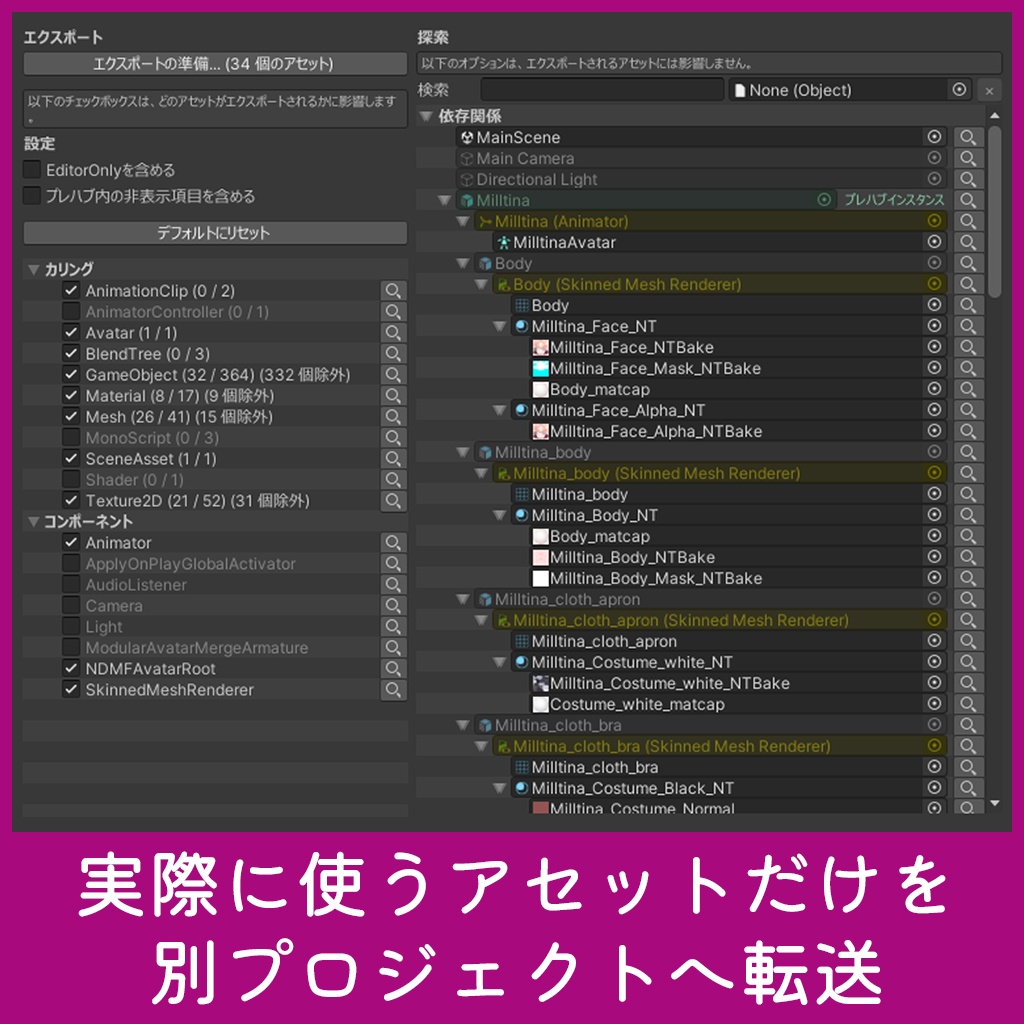
Task: Click the dependency list vertical scrollbar
Action: click(x=995, y=212)
